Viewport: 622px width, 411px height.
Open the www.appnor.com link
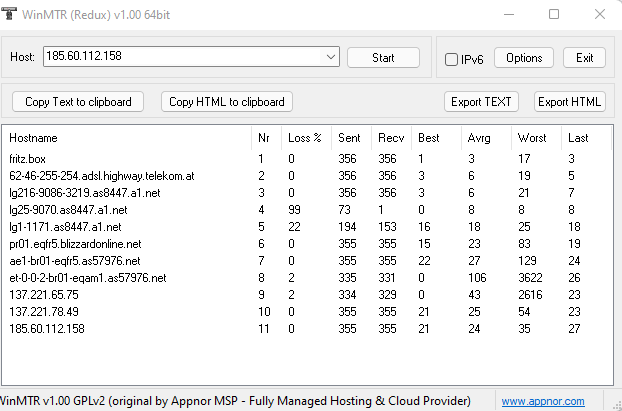pos(543,401)
